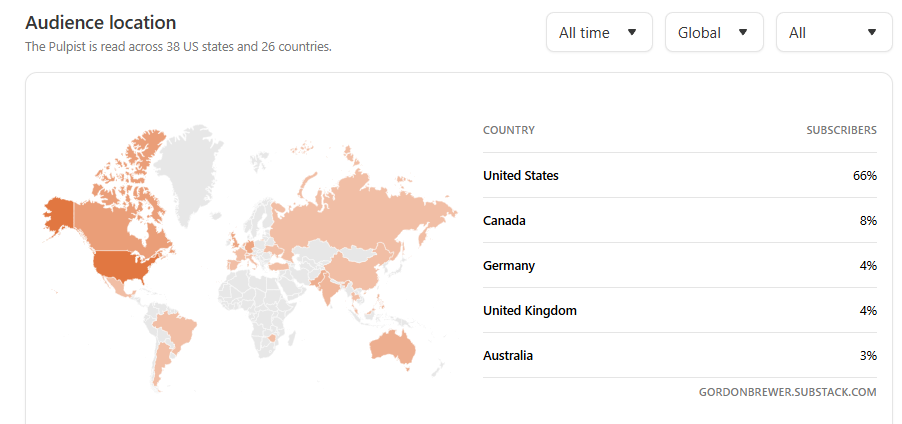Open the "All time" period dropdown
This screenshot has width=902, height=424.
(599, 33)
